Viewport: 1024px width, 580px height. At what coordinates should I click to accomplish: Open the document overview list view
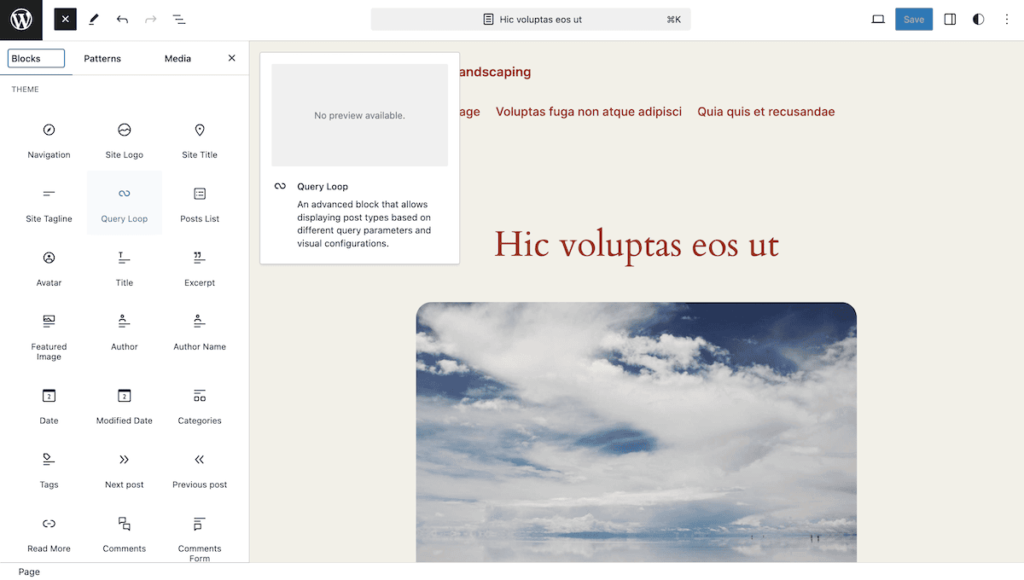click(179, 19)
